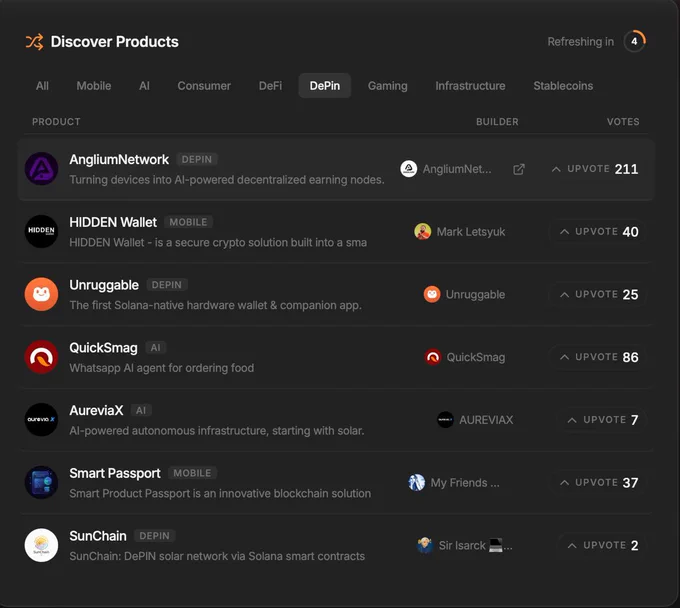Click the AngliumNetwork product logo
The width and height of the screenshot is (680, 608).
tap(41, 169)
